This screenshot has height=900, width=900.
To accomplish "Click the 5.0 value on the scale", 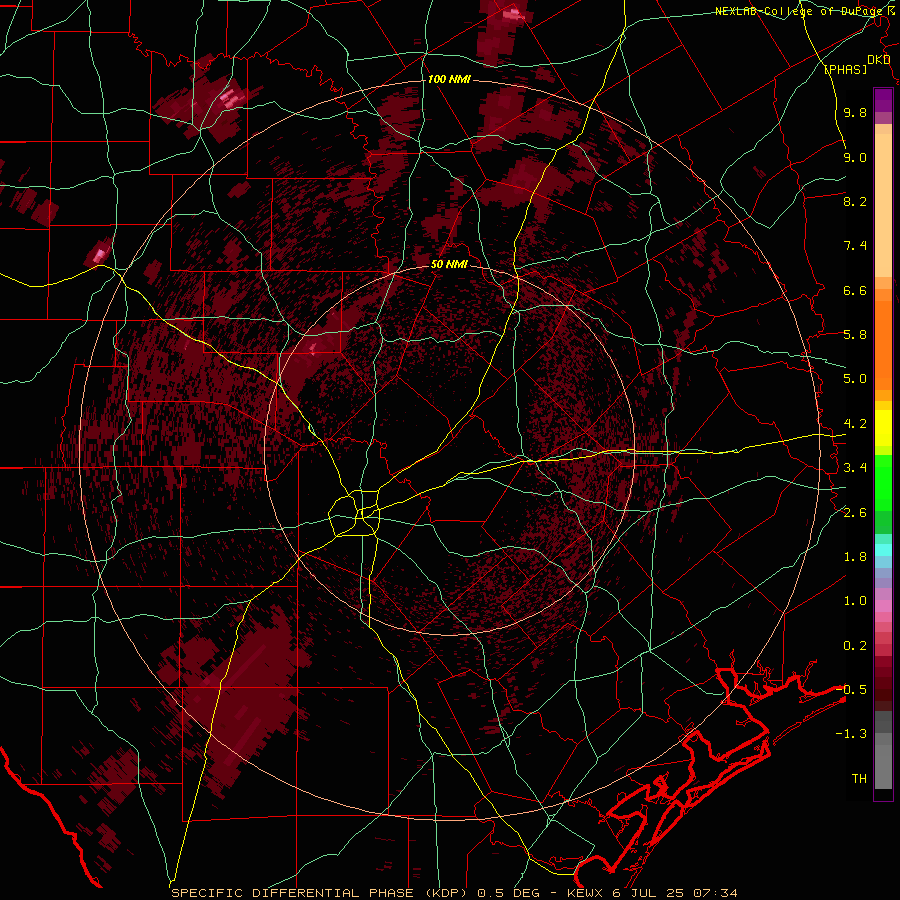I will 855,379.
